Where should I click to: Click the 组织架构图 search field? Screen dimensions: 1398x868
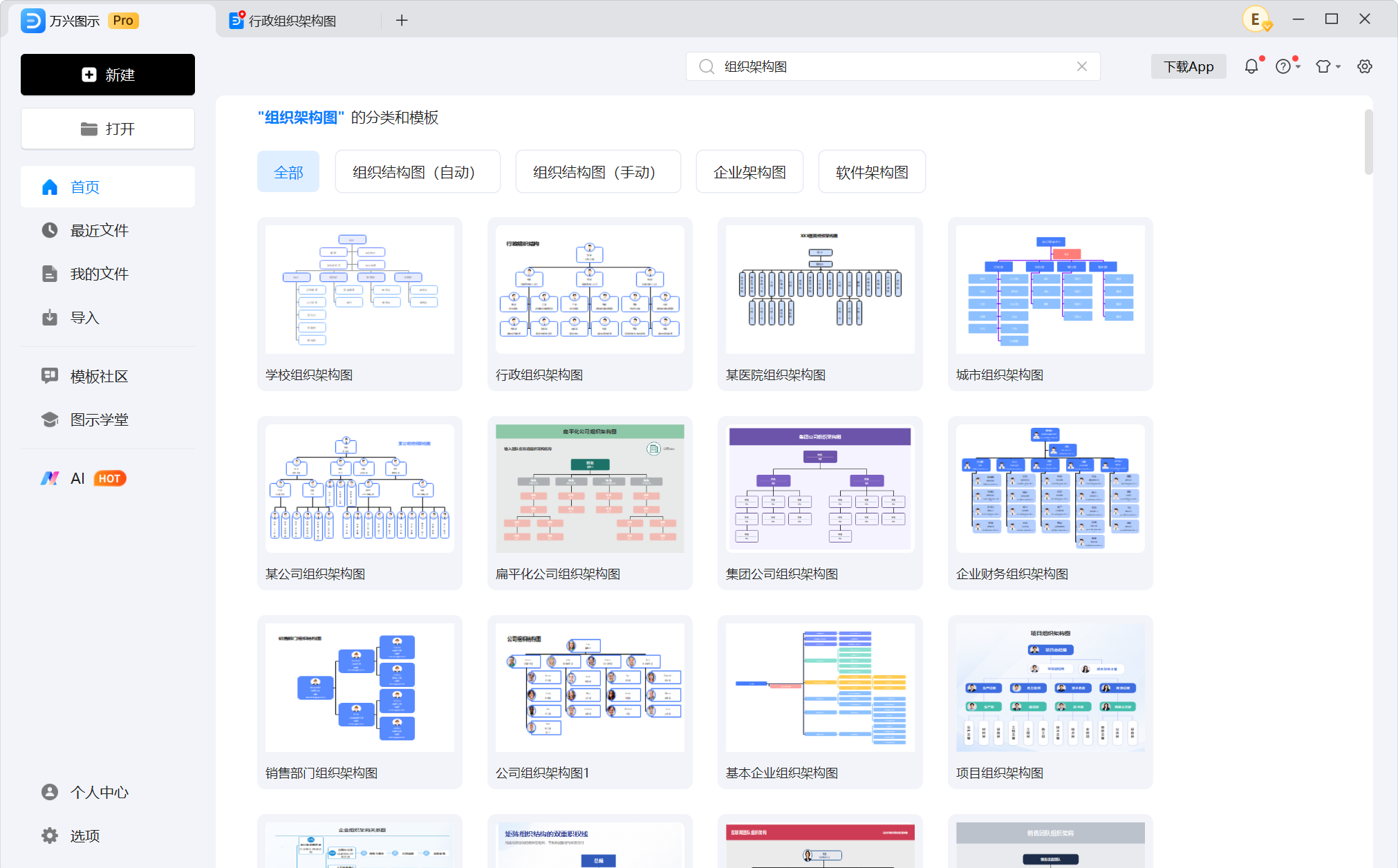coord(893,66)
